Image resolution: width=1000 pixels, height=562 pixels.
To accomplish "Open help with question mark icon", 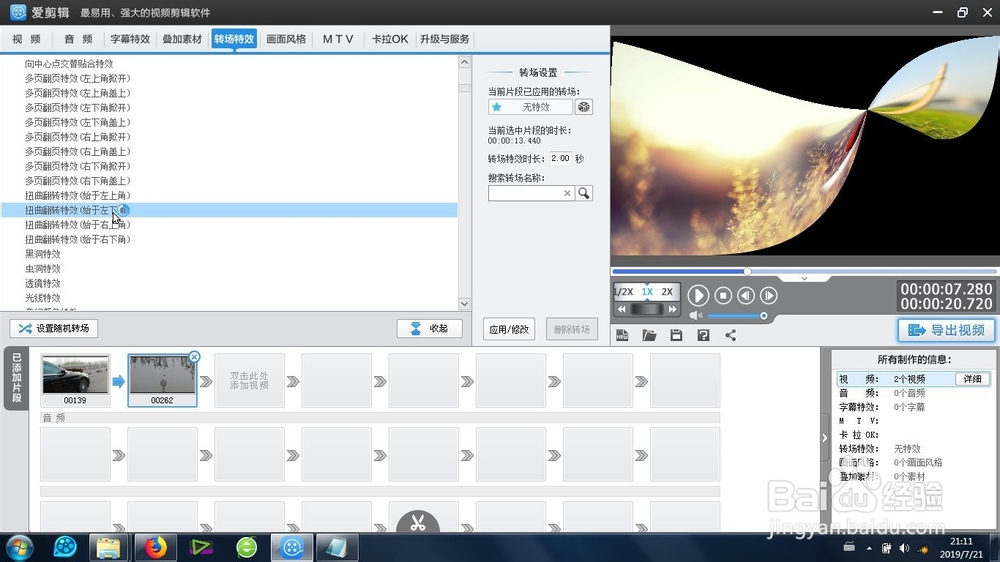I will pos(703,335).
